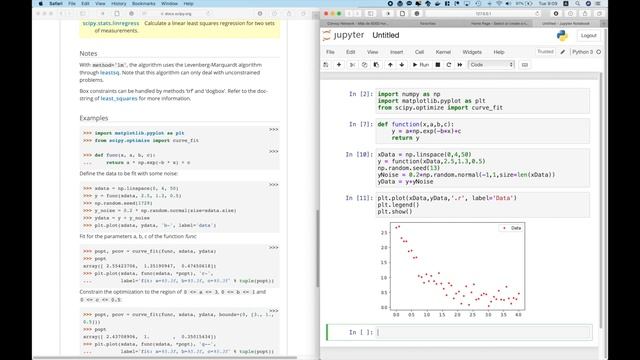This screenshot has height=360, width=640.
Task: Restart kernel and run all cells
Action: pos(460,64)
